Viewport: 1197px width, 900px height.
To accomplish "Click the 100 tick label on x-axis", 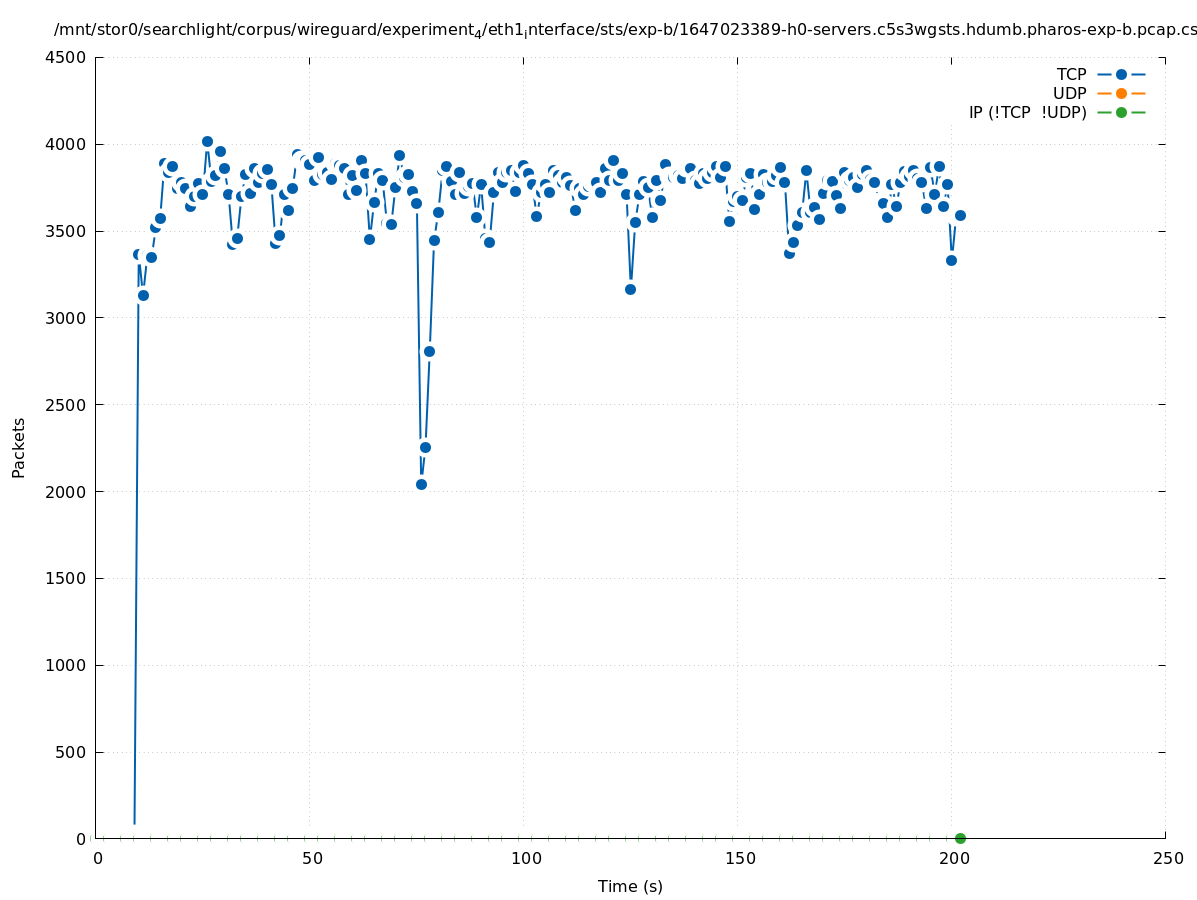I will (x=525, y=858).
